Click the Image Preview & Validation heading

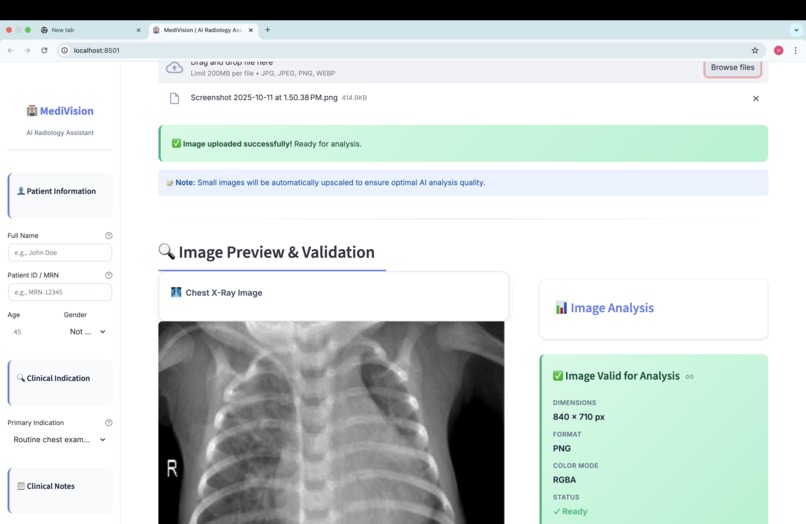click(x=277, y=252)
